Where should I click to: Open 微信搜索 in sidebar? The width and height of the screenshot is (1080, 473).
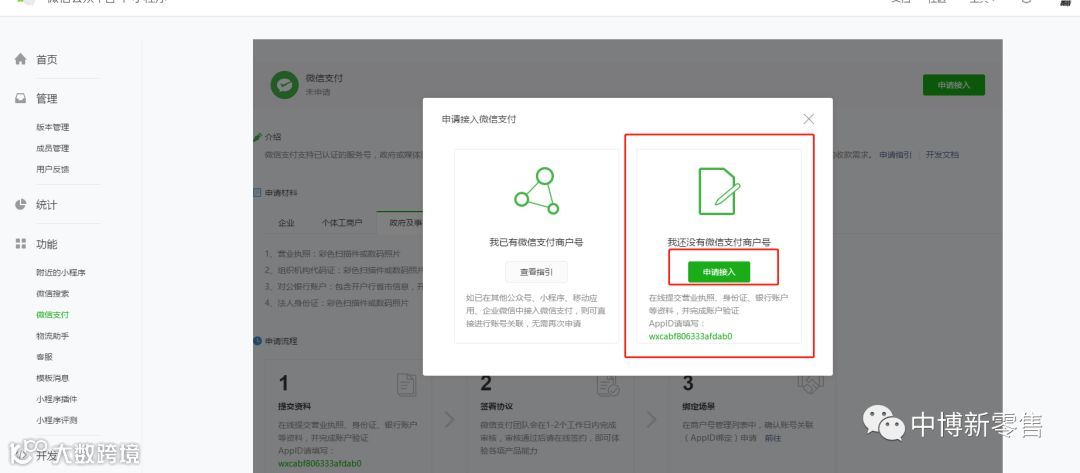coord(52,293)
